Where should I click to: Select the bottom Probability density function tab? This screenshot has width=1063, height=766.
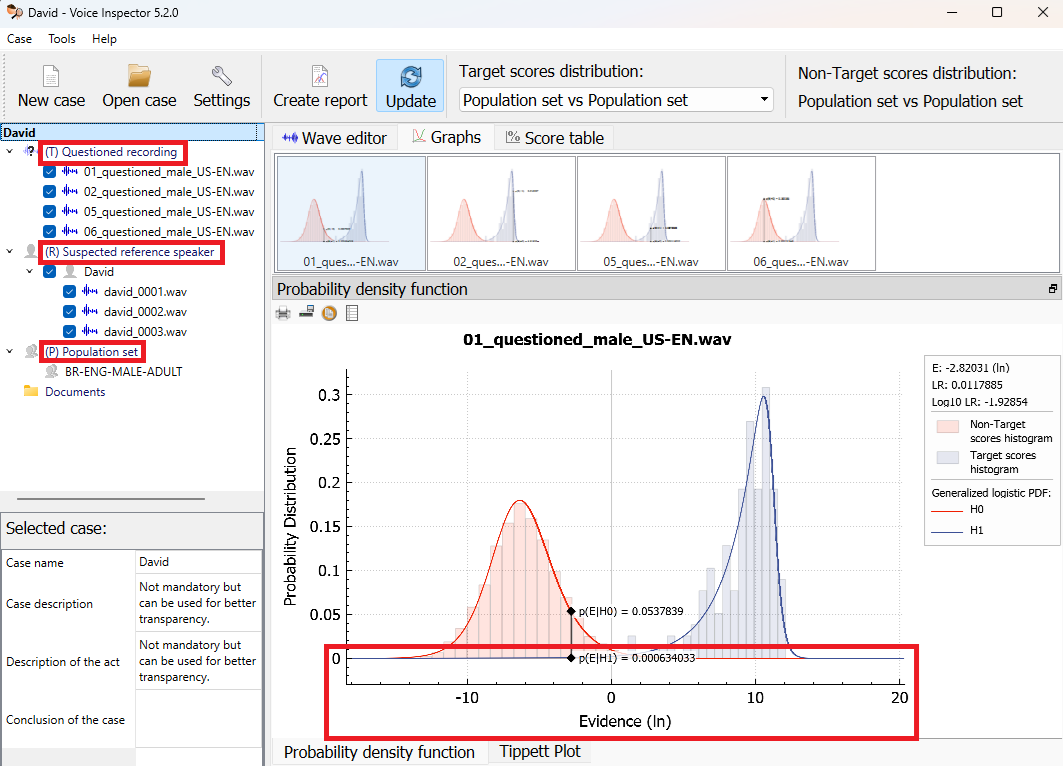379,752
